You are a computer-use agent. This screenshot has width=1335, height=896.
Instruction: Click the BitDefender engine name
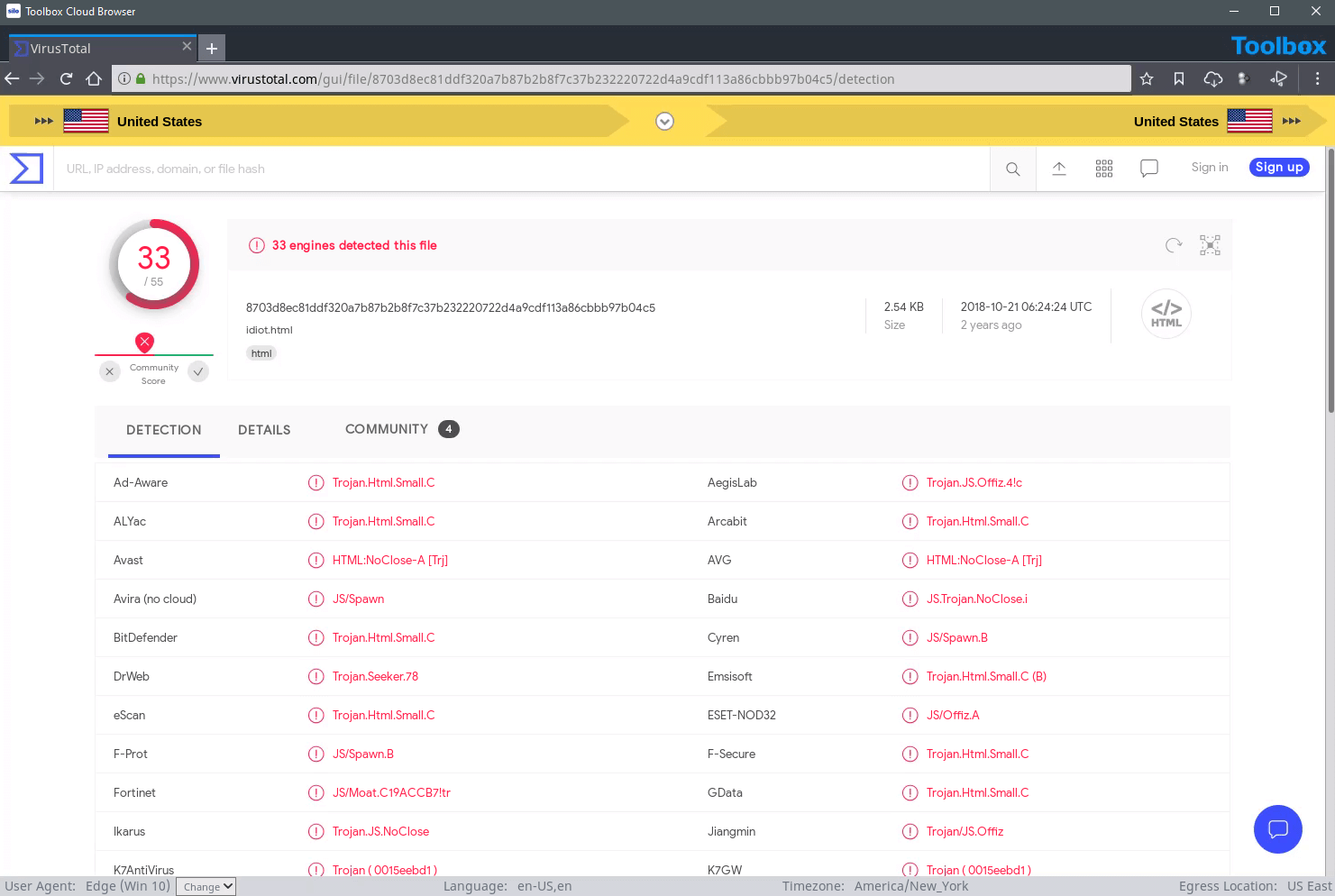coord(145,638)
